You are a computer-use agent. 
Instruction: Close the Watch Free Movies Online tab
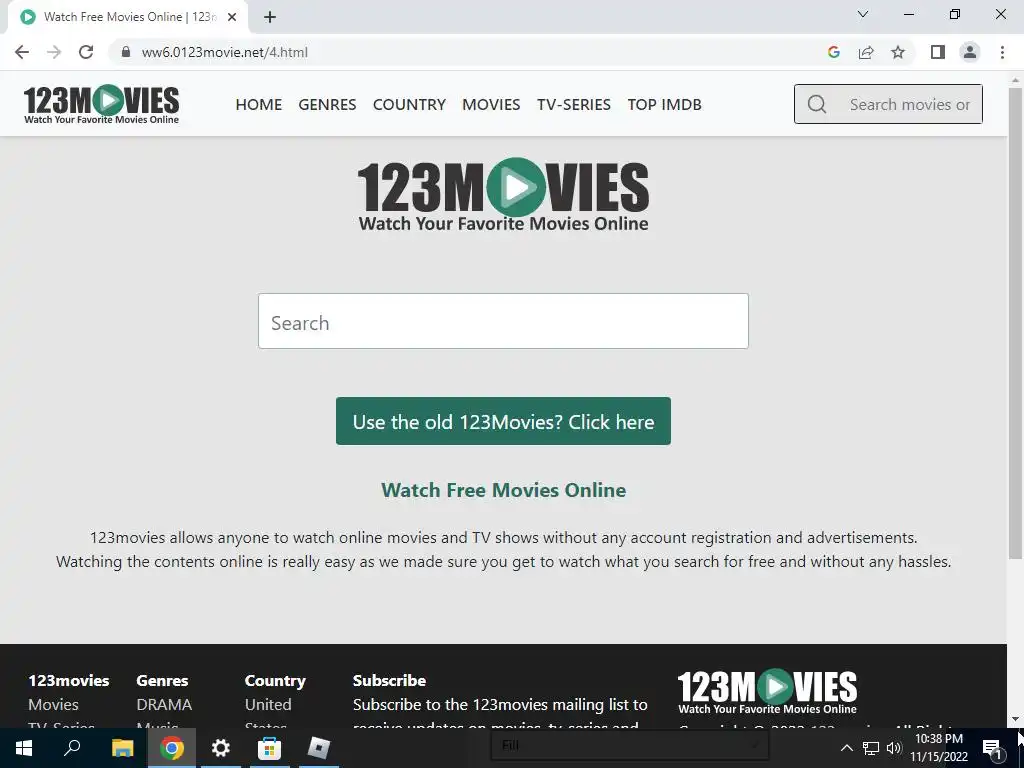232,17
